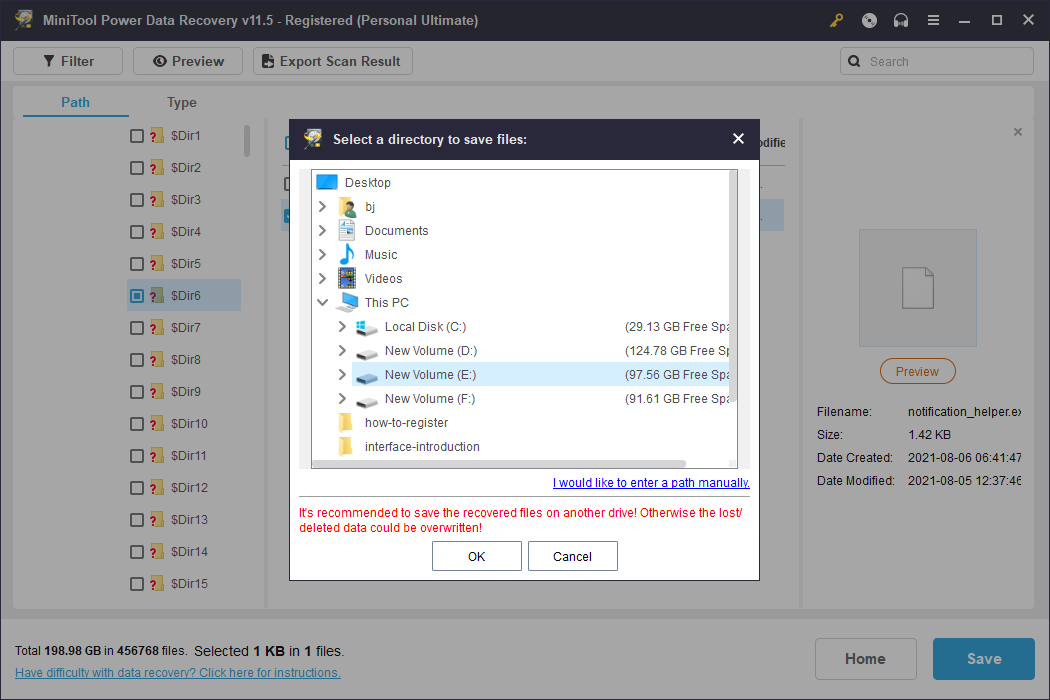Screen dimensions: 1050x700
Task: Click the Preview toolbar button
Action: click(x=188, y=61)
